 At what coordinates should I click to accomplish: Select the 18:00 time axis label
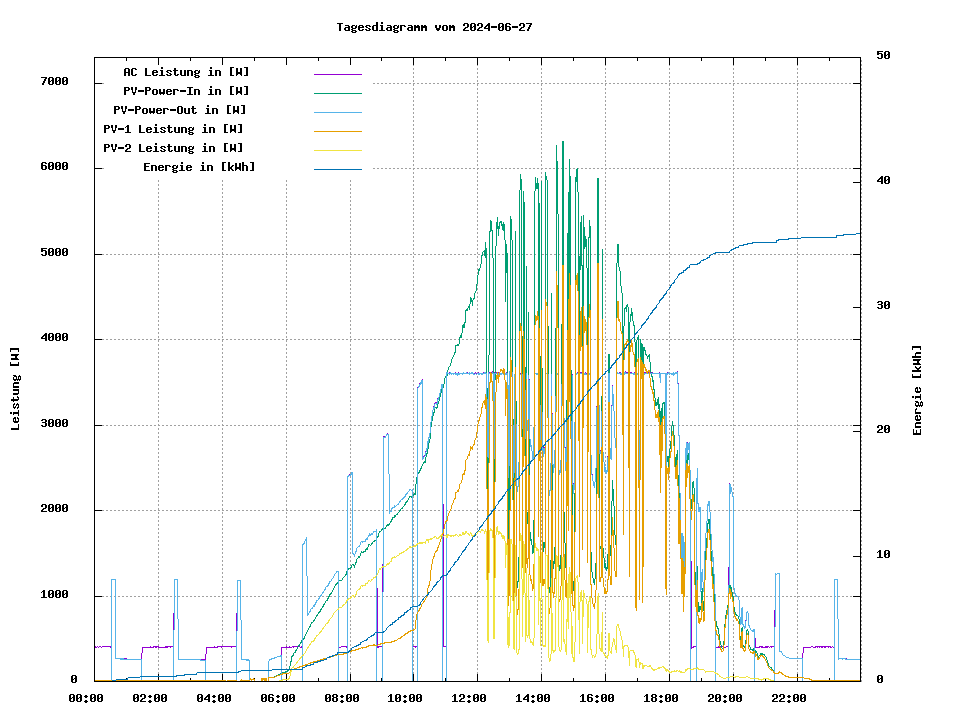point(661,698)
